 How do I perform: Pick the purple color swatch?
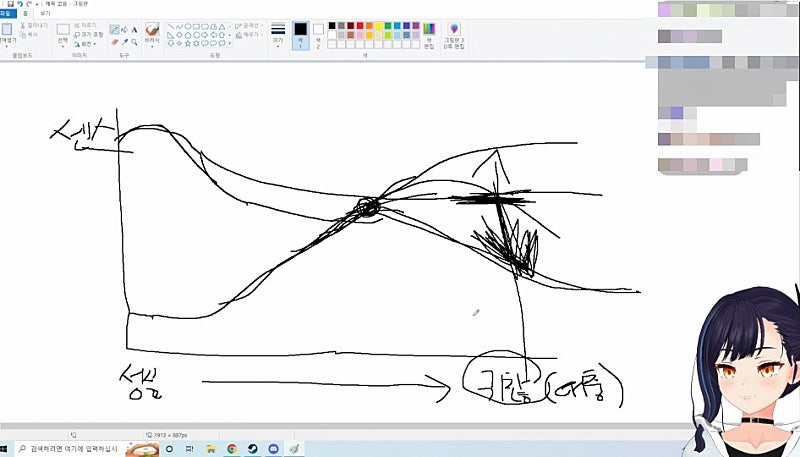tap(416, 26)
